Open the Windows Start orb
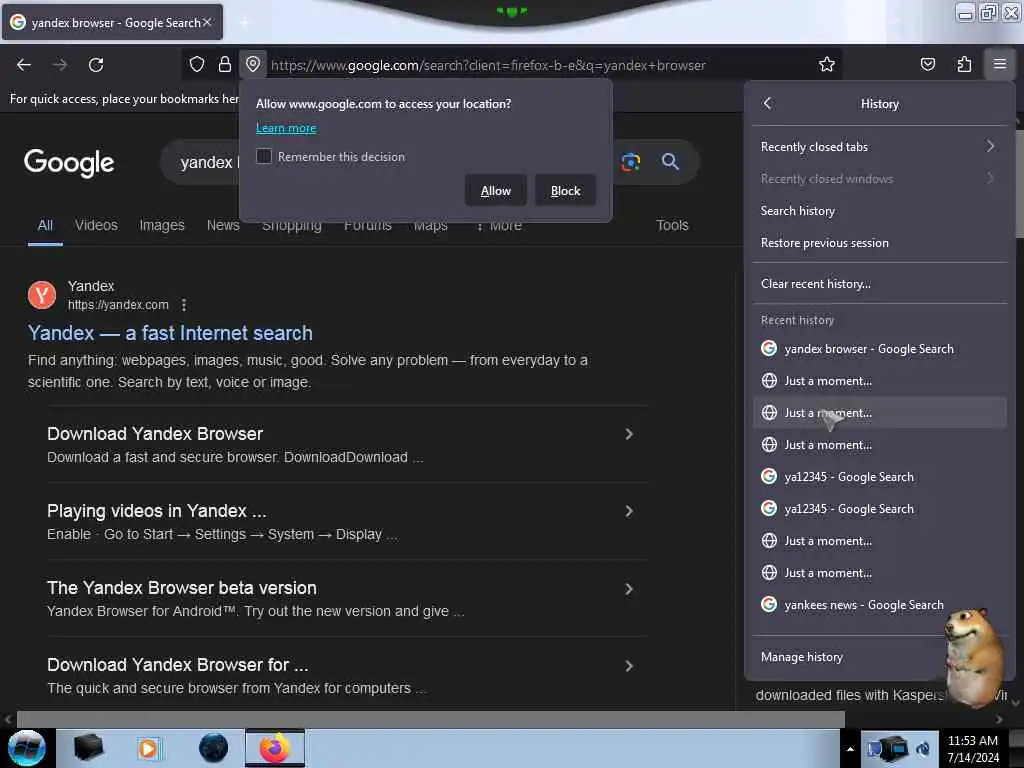This screenshot has height=768, width=1024. (27, 748)
